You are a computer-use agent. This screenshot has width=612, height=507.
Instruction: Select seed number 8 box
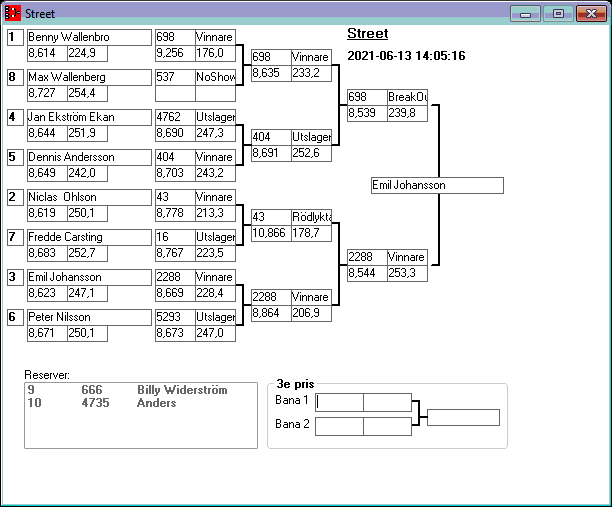coord(14,77)
